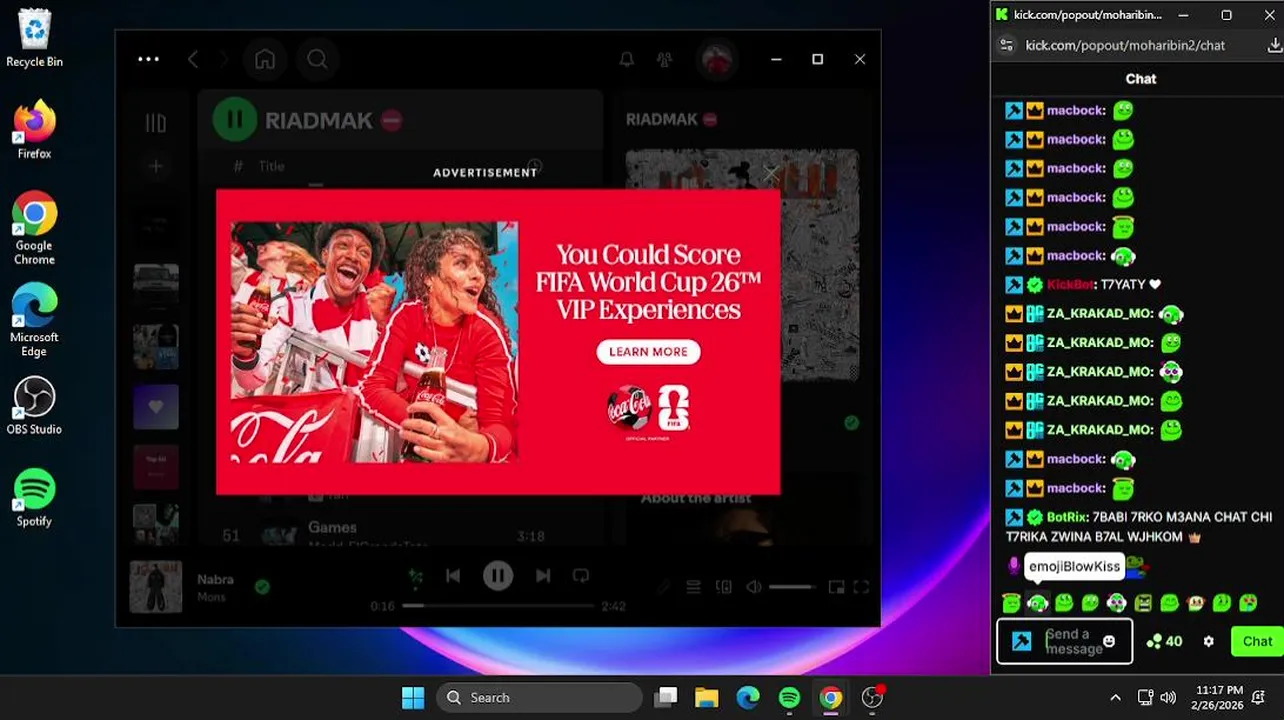Image resolution: width=1284 pixels, height=720 pixels.
Task: Open the Microsoft Edge desktop shortcut
Action: [x=34, y=320]
